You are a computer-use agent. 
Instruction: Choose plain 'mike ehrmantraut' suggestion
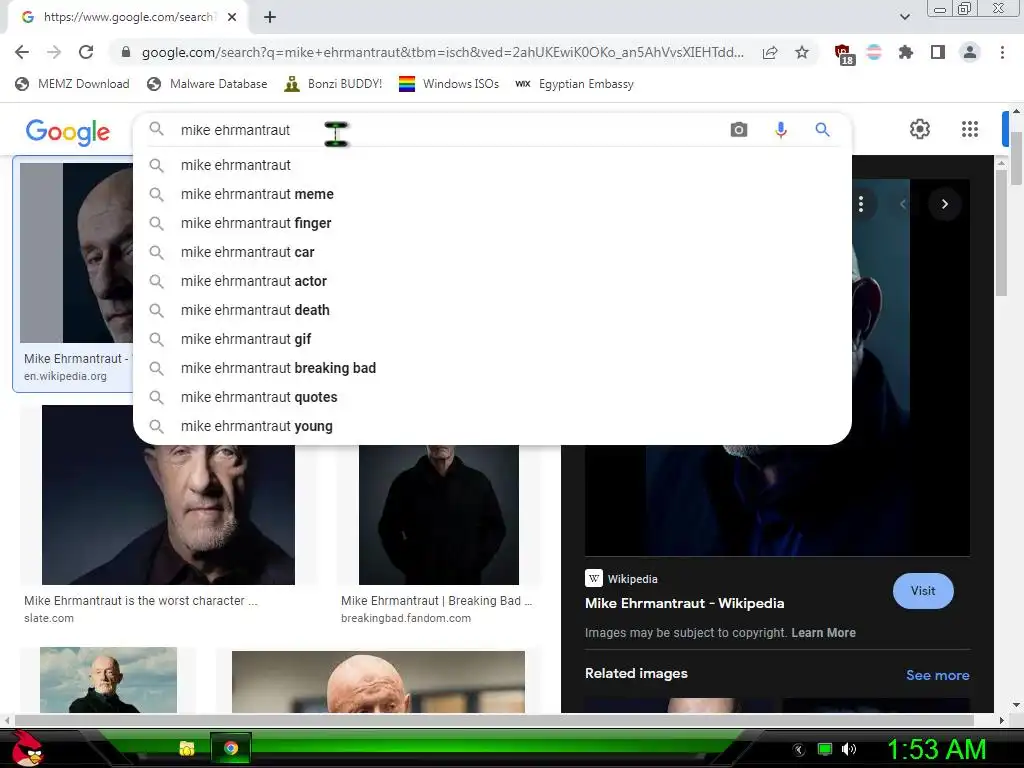(492, 165)
